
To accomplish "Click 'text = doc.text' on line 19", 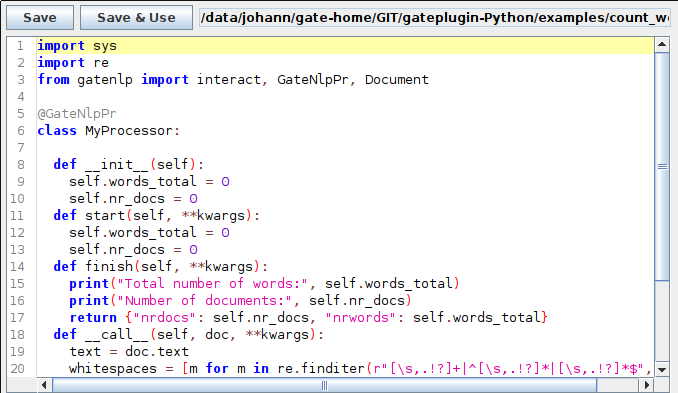I will 129,351.
